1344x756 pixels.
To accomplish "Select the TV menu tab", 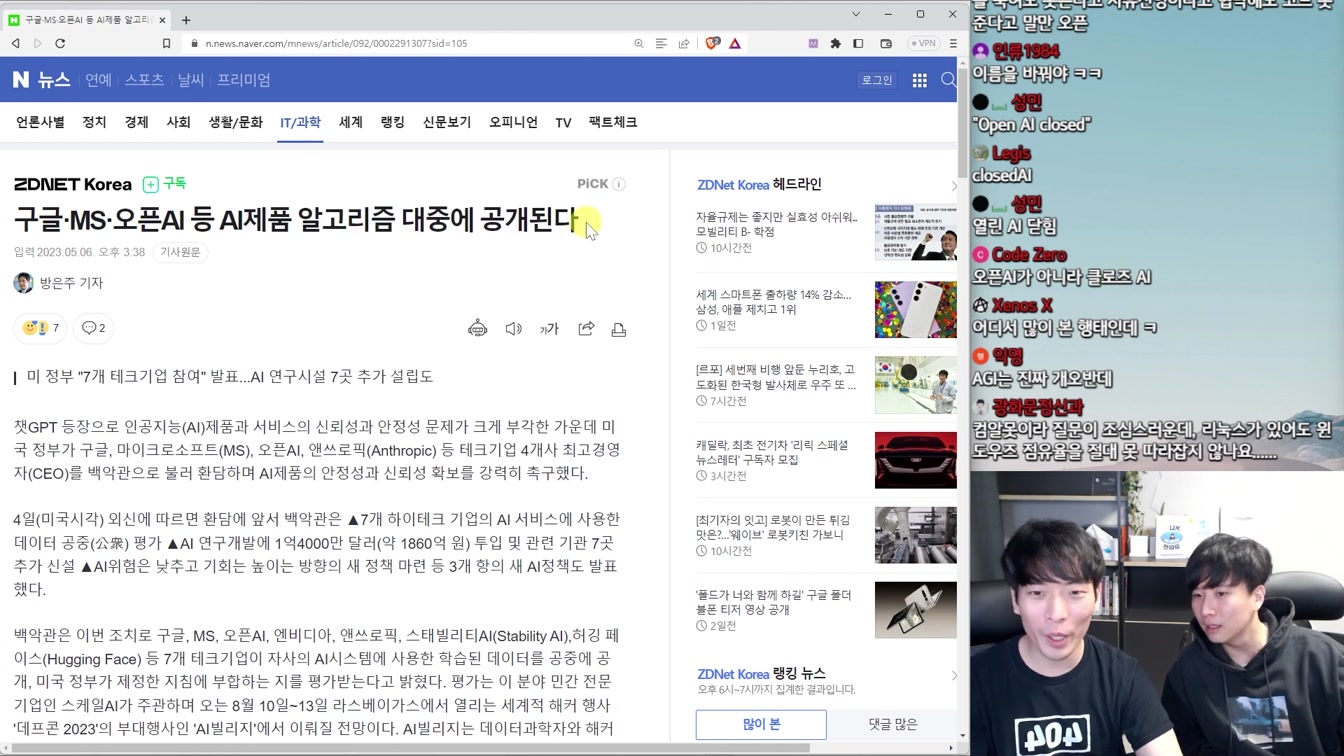I will [563, 122].
